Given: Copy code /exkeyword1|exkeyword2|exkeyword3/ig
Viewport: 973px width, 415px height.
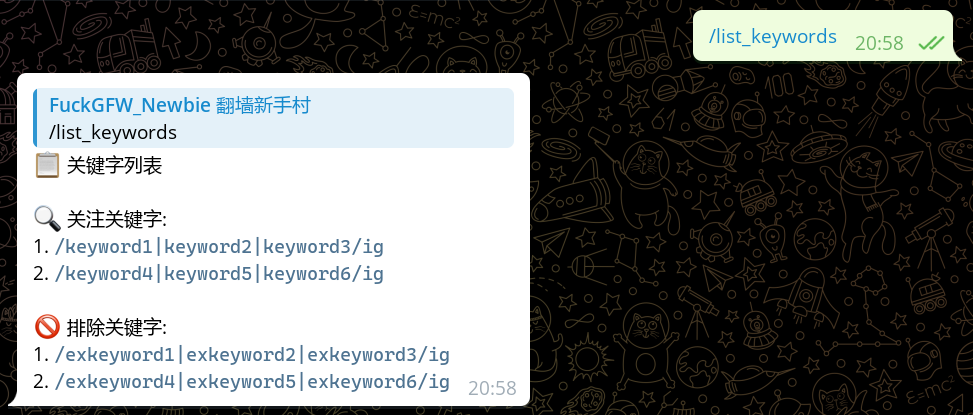Looking at the screenshot, I should 252,355.
